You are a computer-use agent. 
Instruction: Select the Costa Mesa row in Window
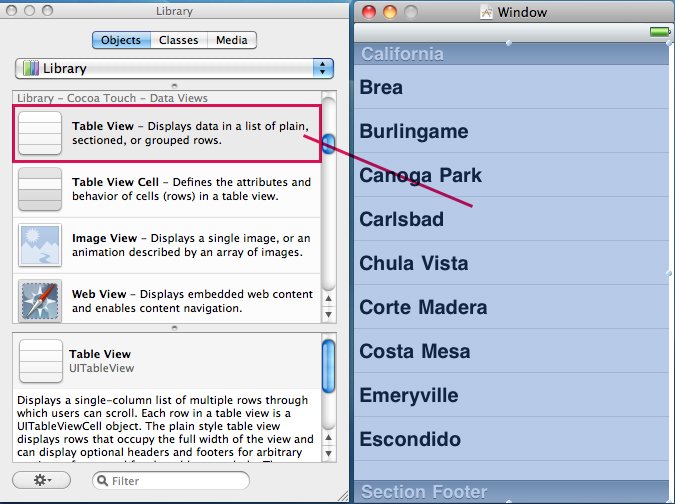511,351
